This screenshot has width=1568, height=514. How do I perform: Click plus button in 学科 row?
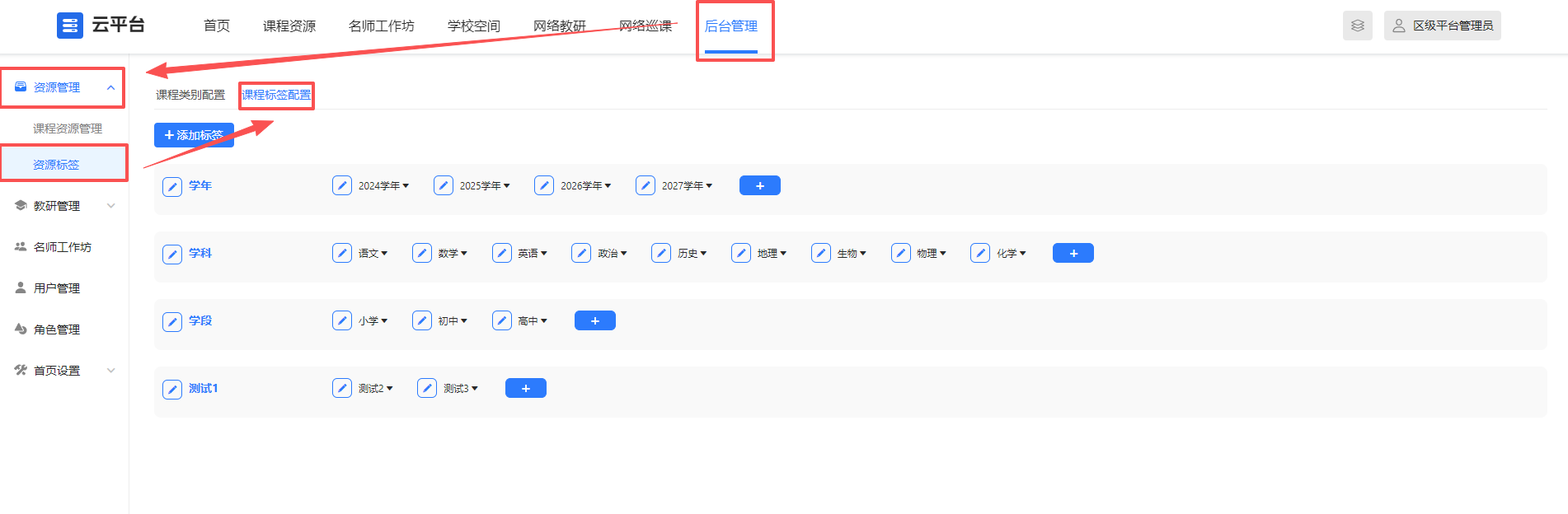point(1073,253)
